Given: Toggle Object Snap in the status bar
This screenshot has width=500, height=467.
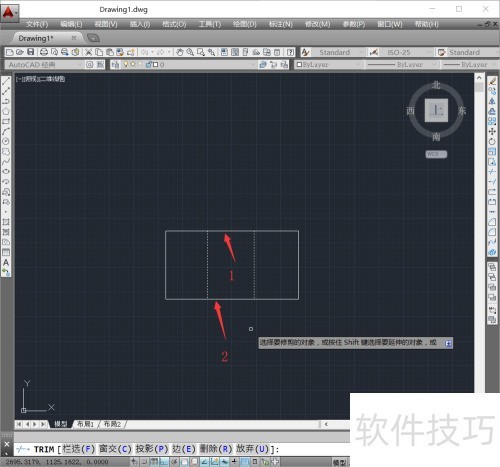Looking at the screenshot, I should click(184, 462).
